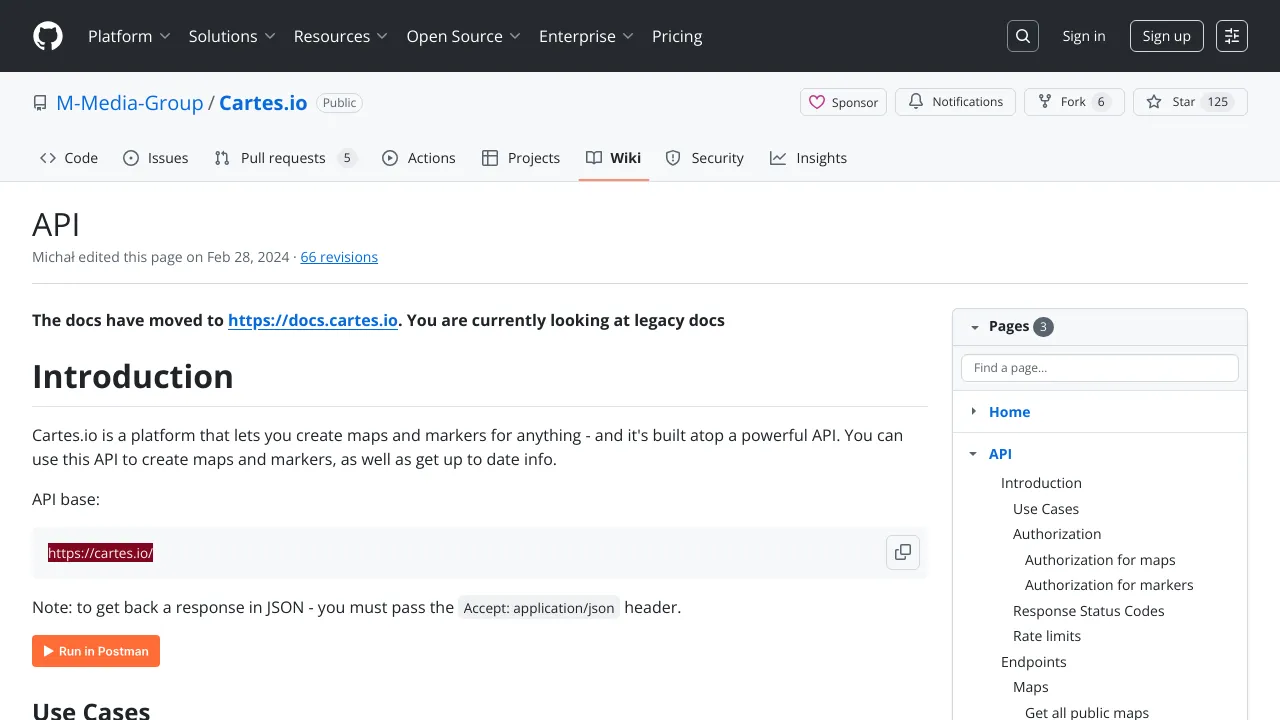Fork the repository with the Fork button

[x=1074, y=102]
